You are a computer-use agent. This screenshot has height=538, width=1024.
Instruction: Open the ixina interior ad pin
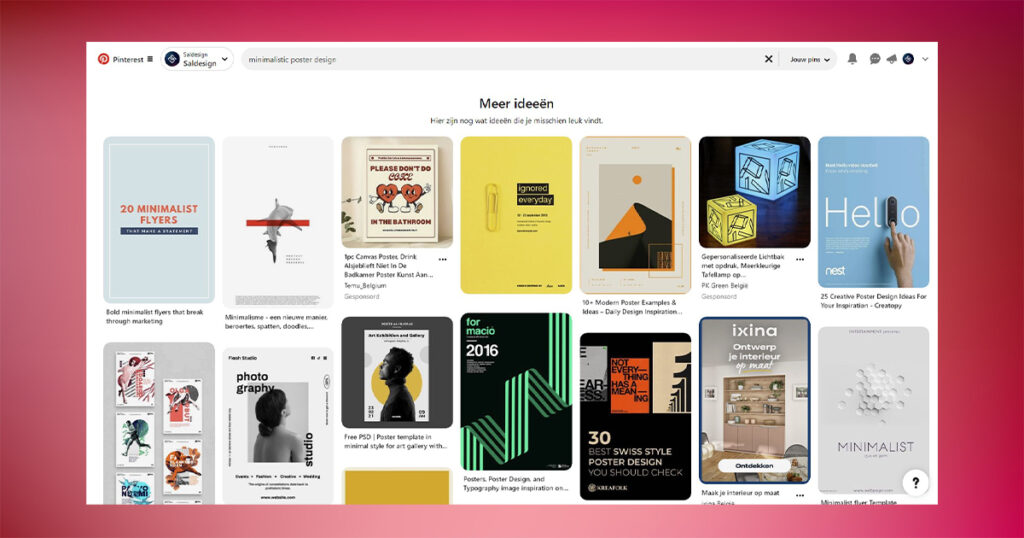tap(754, 400)
